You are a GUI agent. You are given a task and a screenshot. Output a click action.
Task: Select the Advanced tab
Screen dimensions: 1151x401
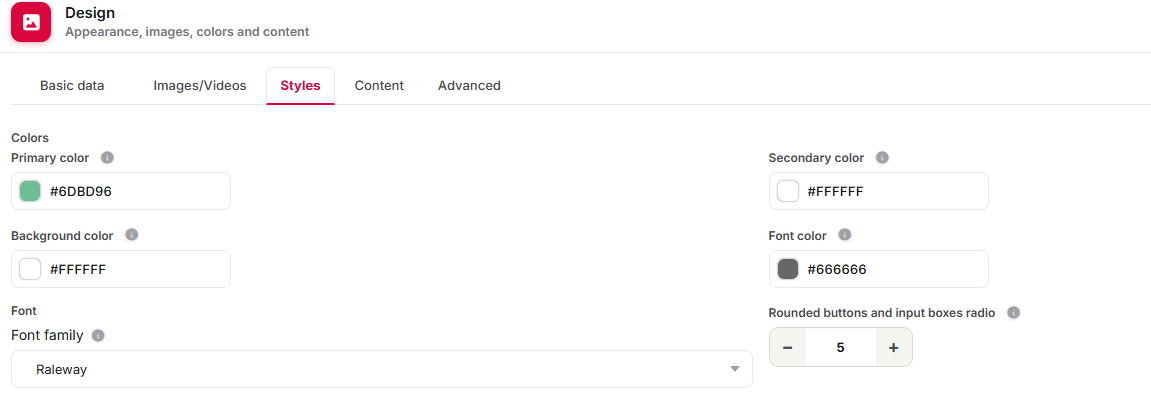click(x=469, y=85)
